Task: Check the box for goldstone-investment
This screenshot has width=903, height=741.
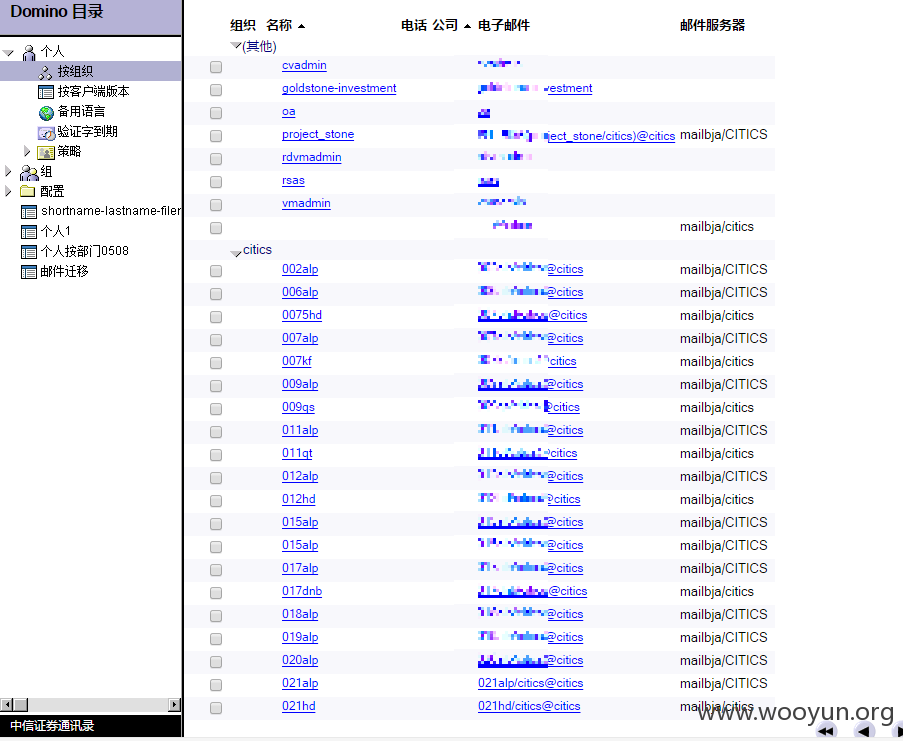Action: (216, 90)
